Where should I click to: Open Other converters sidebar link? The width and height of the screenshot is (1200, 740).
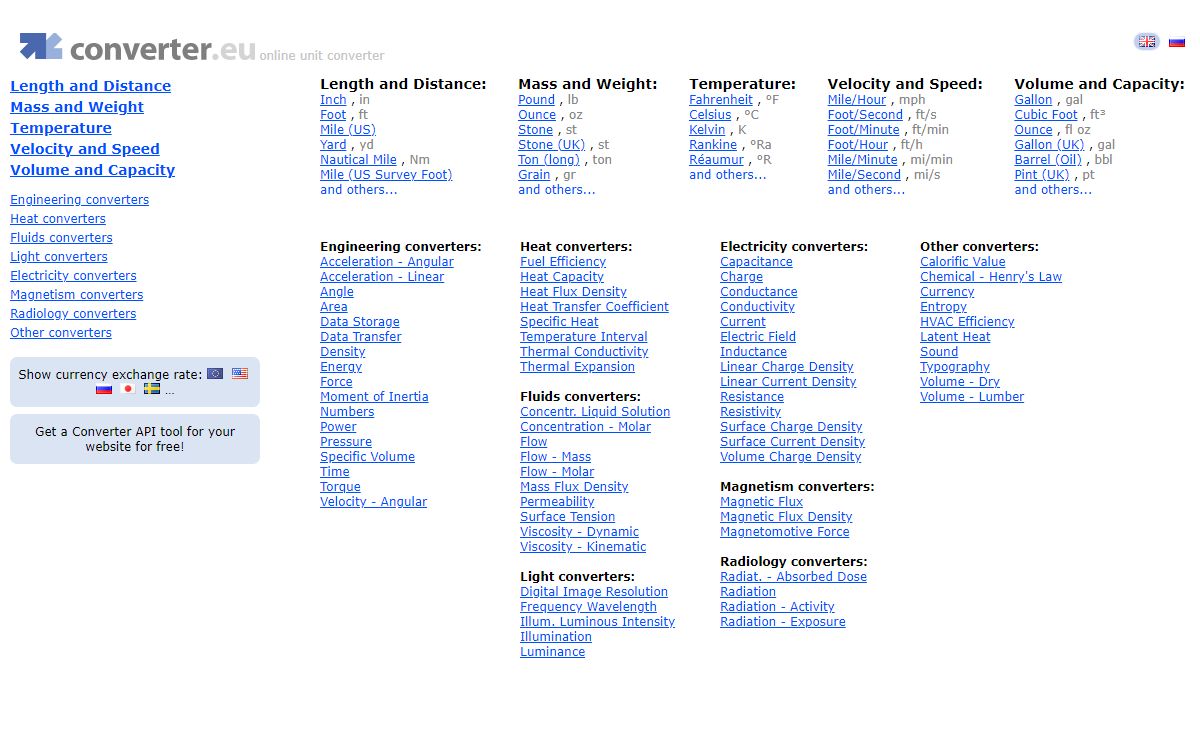click(61, 333)
